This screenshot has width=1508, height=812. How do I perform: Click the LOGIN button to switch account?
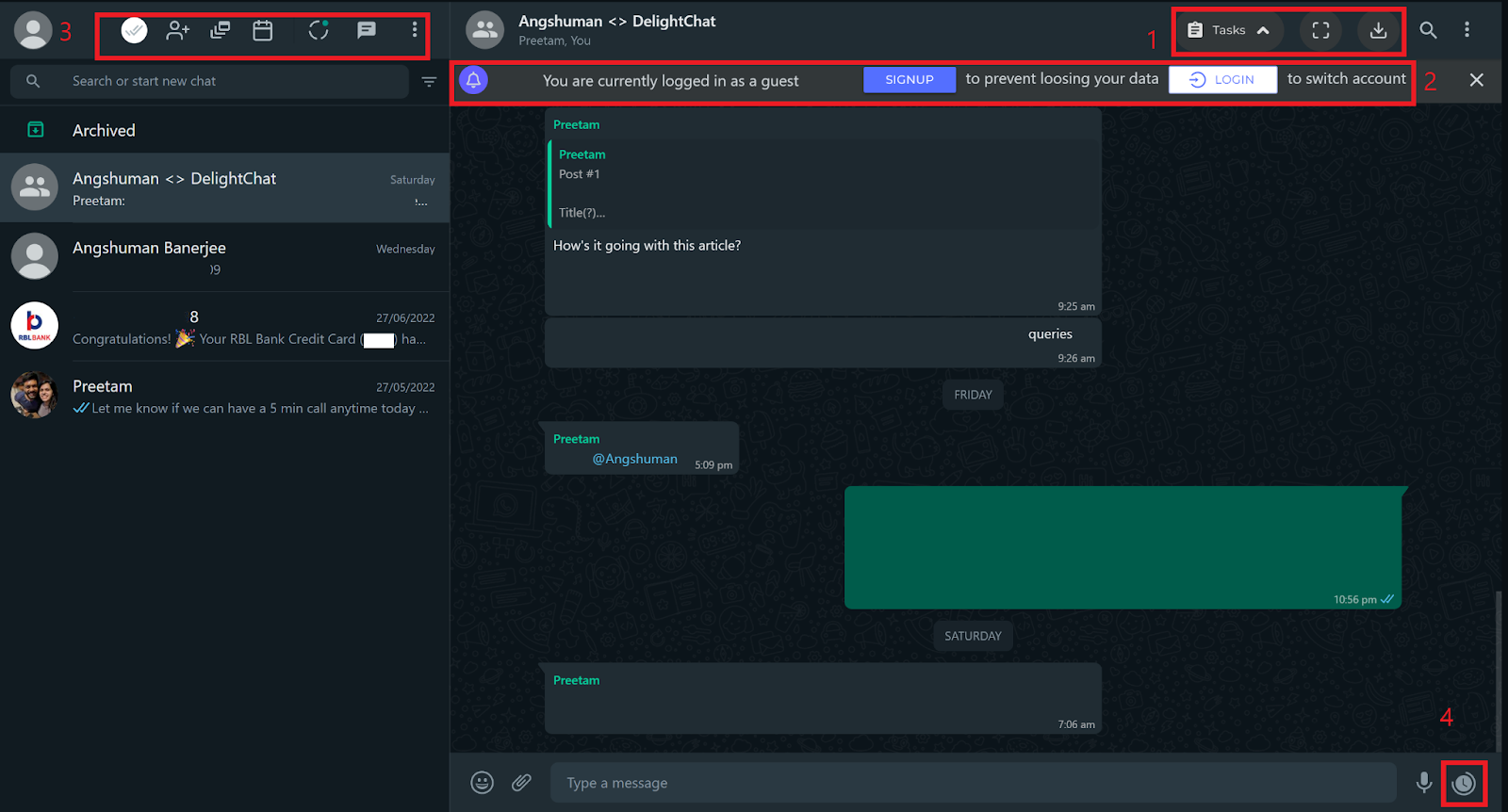pyautogui.click(x=1222, y=80)
